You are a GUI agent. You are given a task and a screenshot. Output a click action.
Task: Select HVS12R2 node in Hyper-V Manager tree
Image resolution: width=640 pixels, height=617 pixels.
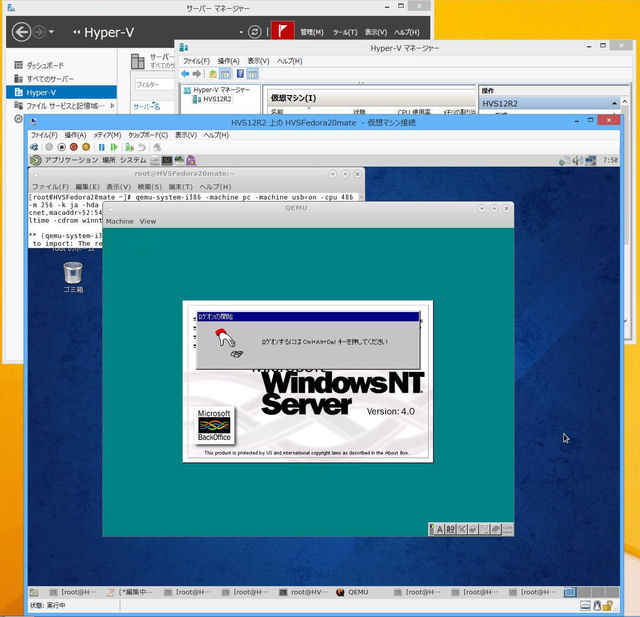coord(217,99)
